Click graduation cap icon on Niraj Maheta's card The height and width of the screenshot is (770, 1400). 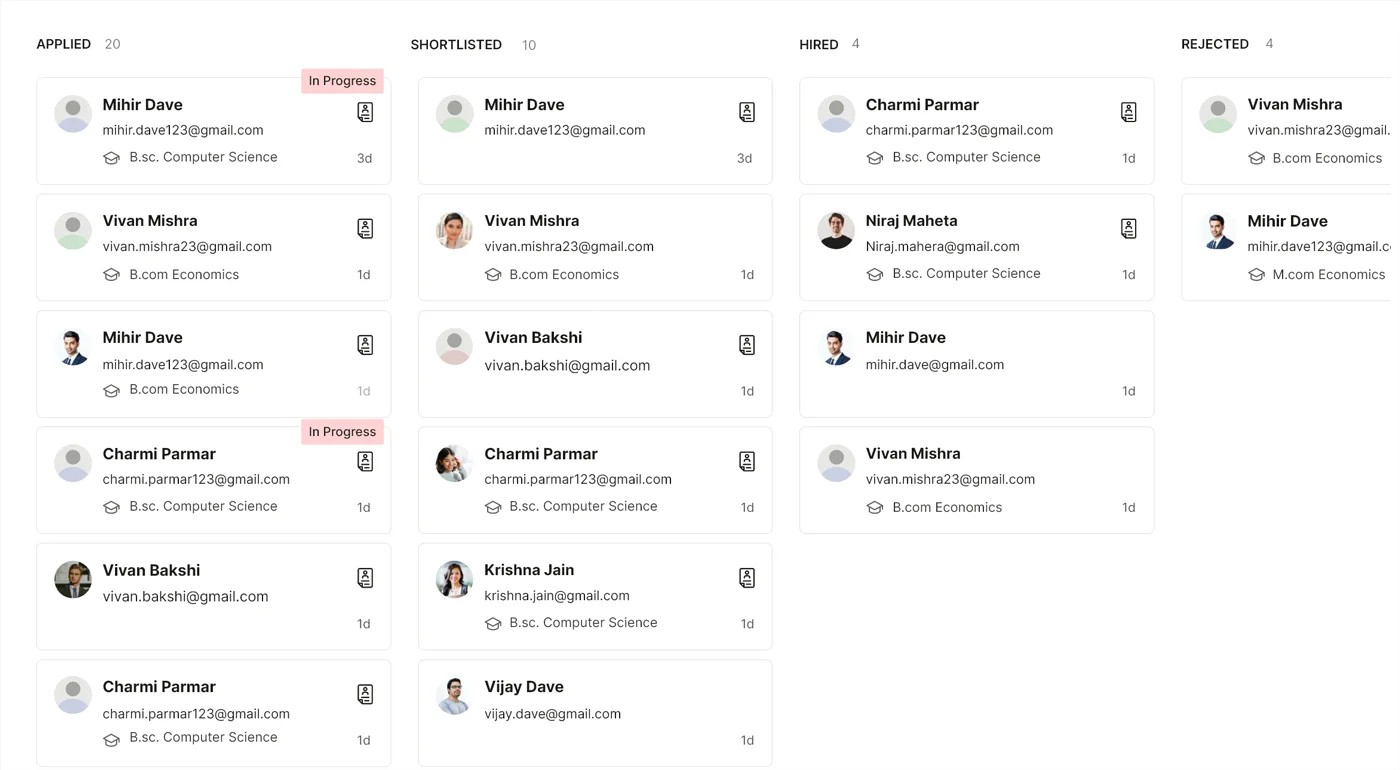pos(875,274)
